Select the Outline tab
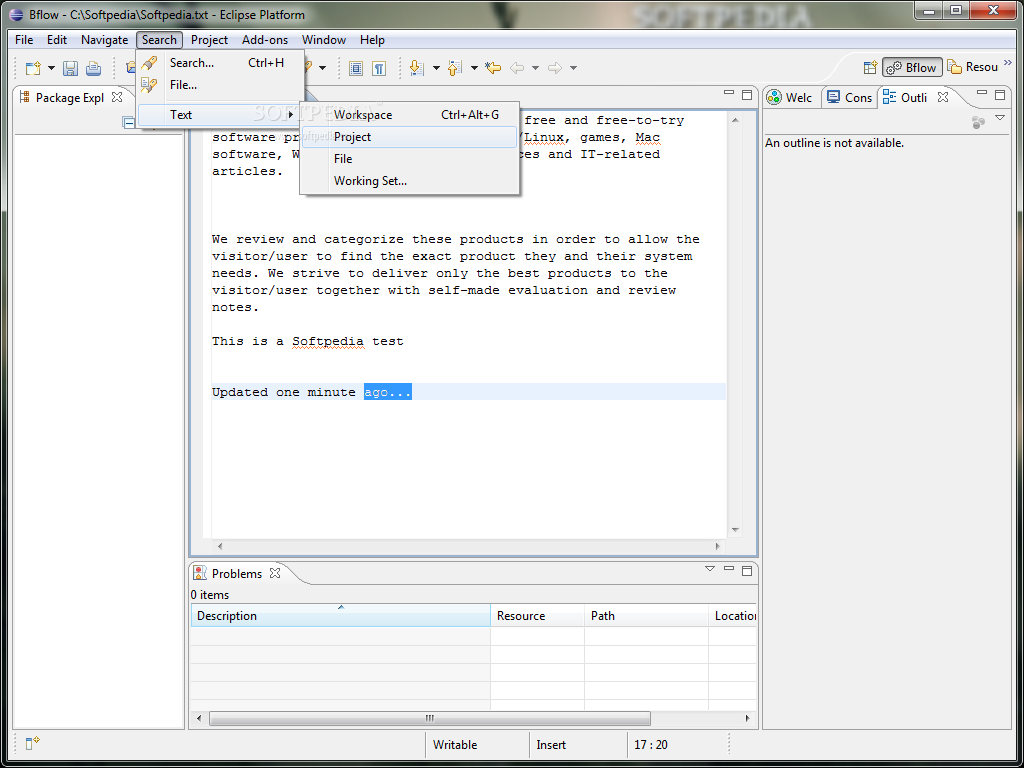Viewport: 1024px width, 768px height. [905, 97]
